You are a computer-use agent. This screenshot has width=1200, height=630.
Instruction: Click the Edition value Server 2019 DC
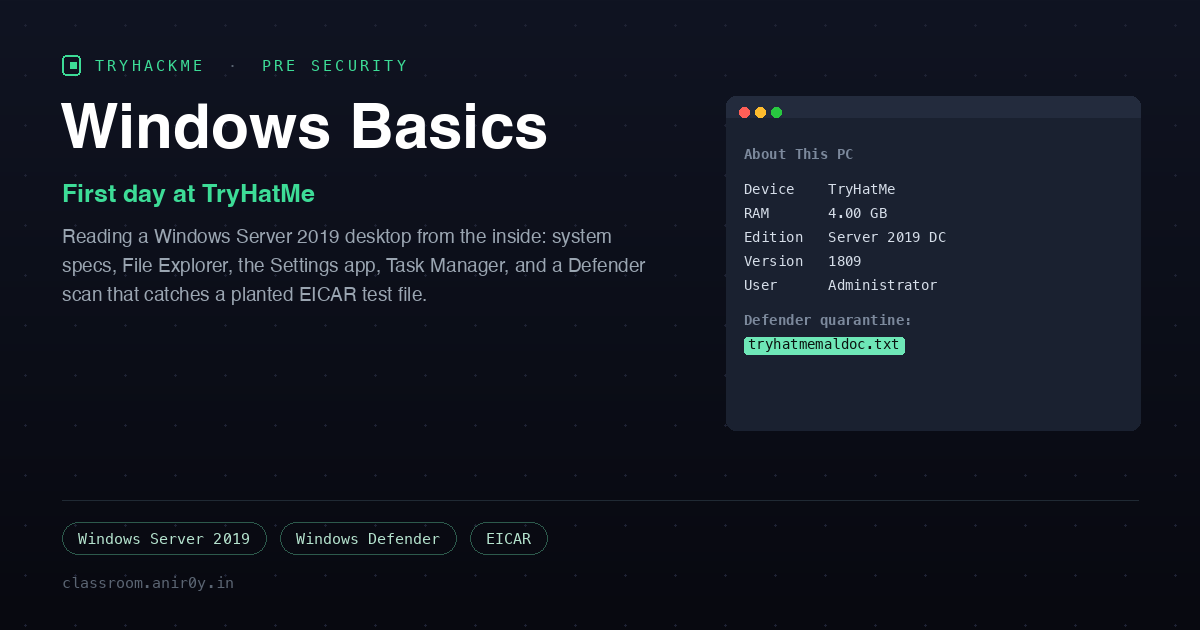click(887, 237)
